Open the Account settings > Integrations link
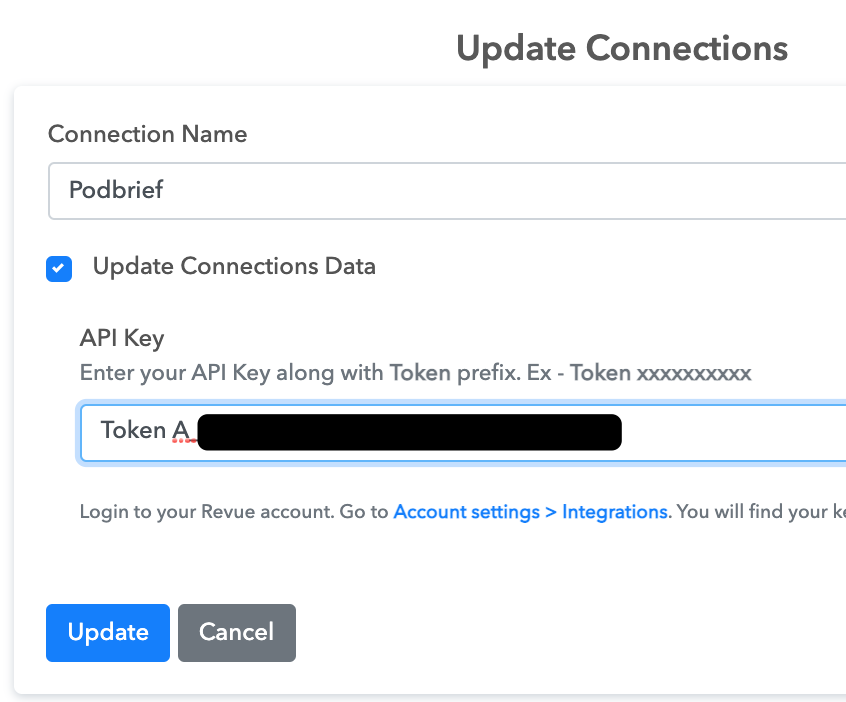 (531, 512)
